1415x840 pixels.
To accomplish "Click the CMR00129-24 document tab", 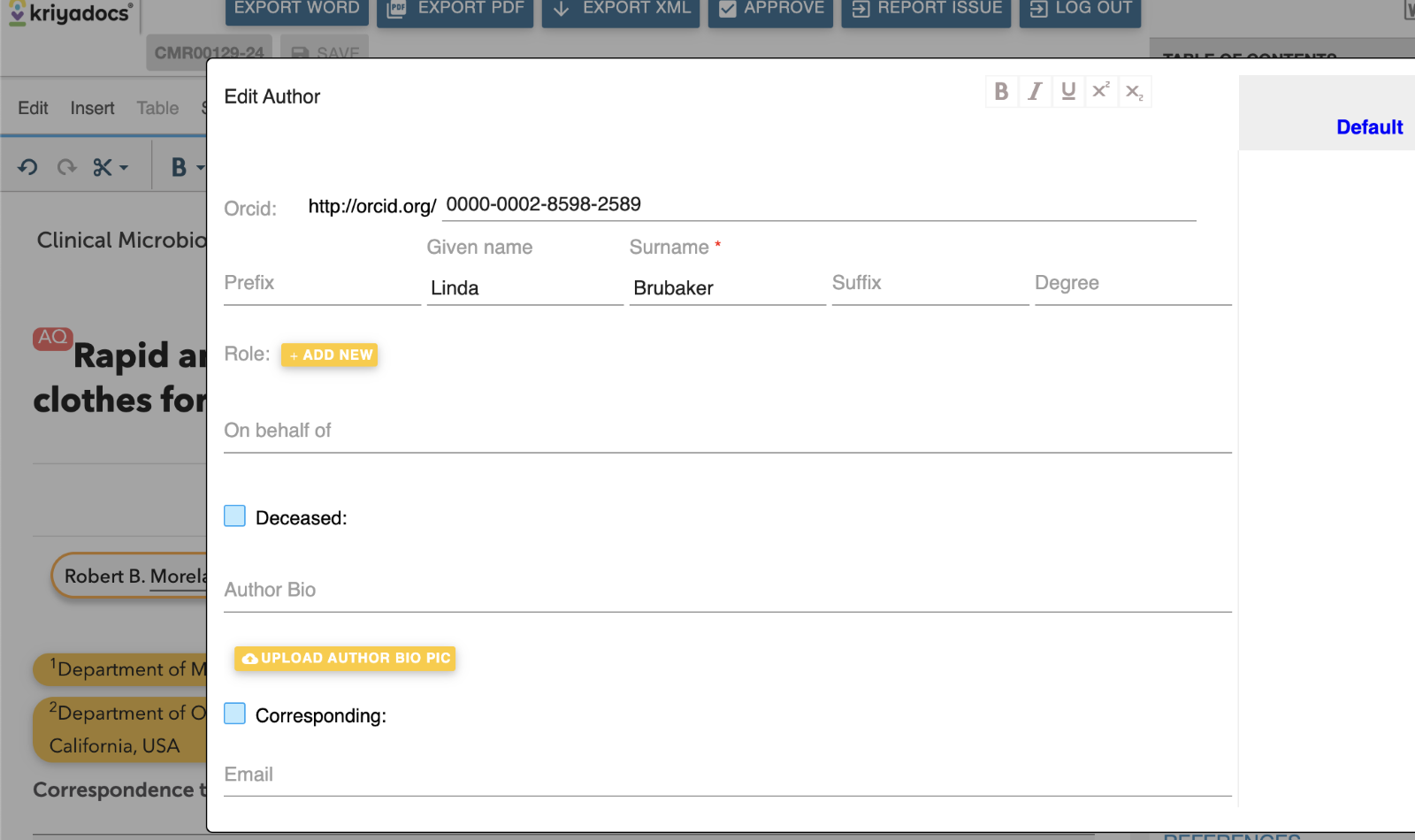I will click(209, 53).
